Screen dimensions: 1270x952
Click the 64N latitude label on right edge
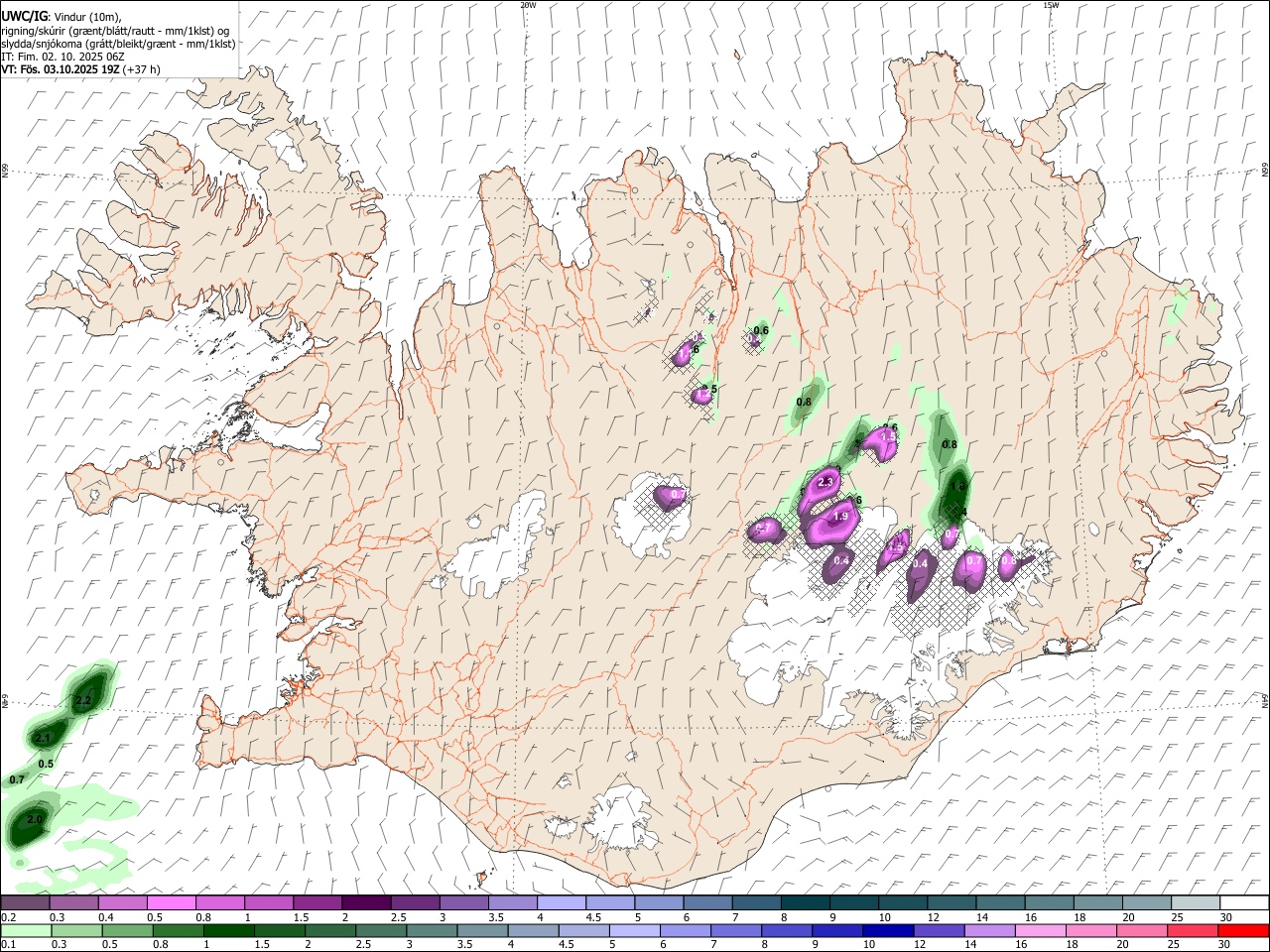click(1265, 699)
